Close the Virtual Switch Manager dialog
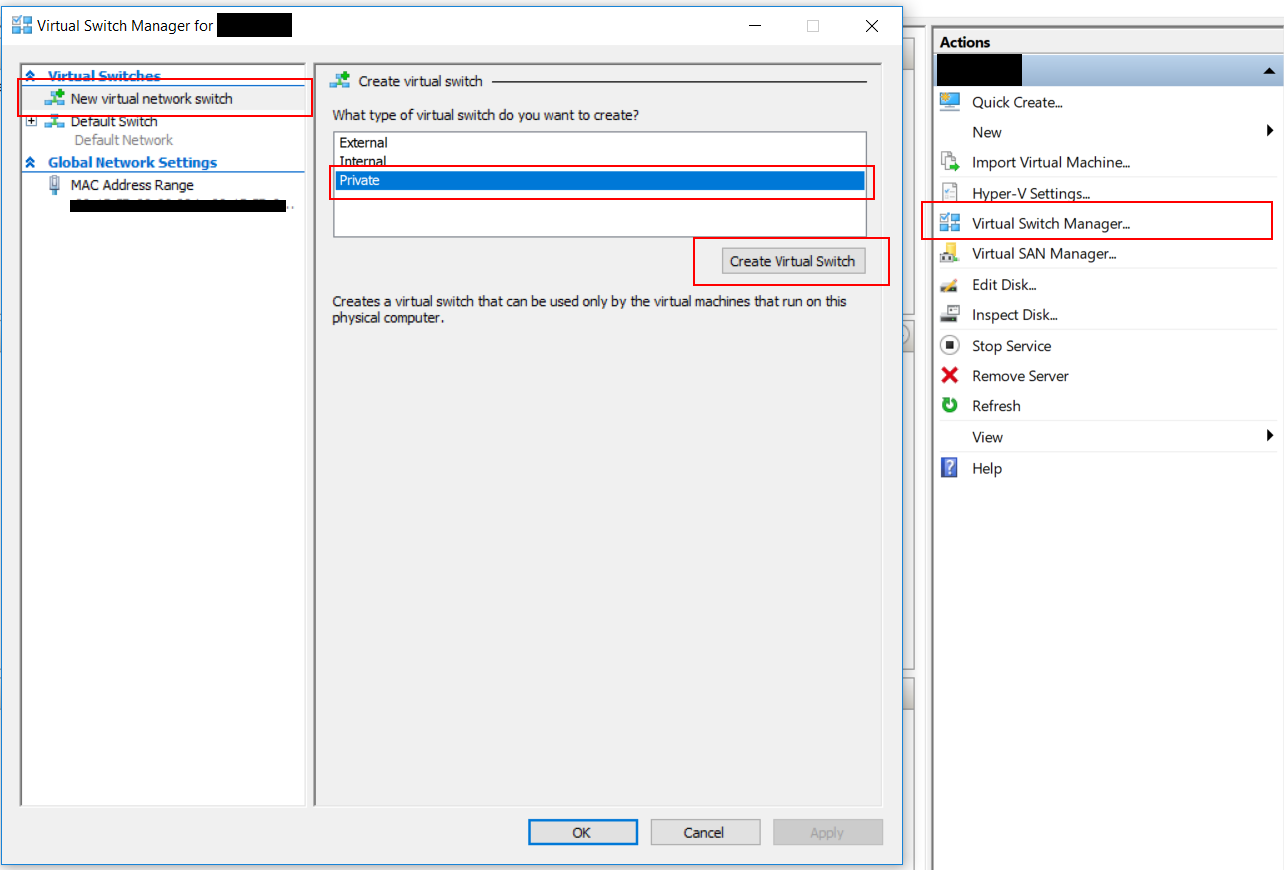 [x=872, y=26]
